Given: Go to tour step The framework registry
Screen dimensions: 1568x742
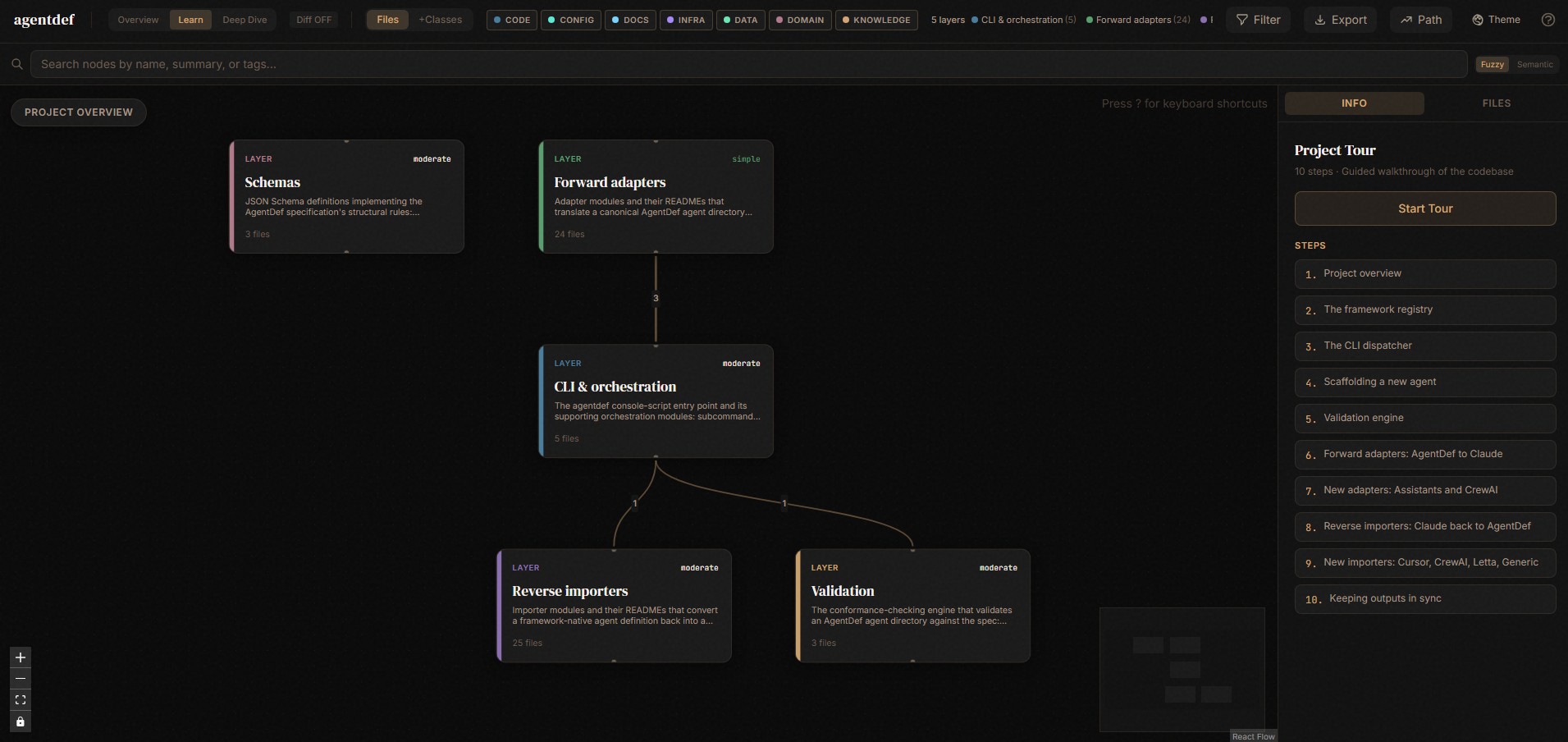Looking at the screenshot, I should [x=1425, y=309].
